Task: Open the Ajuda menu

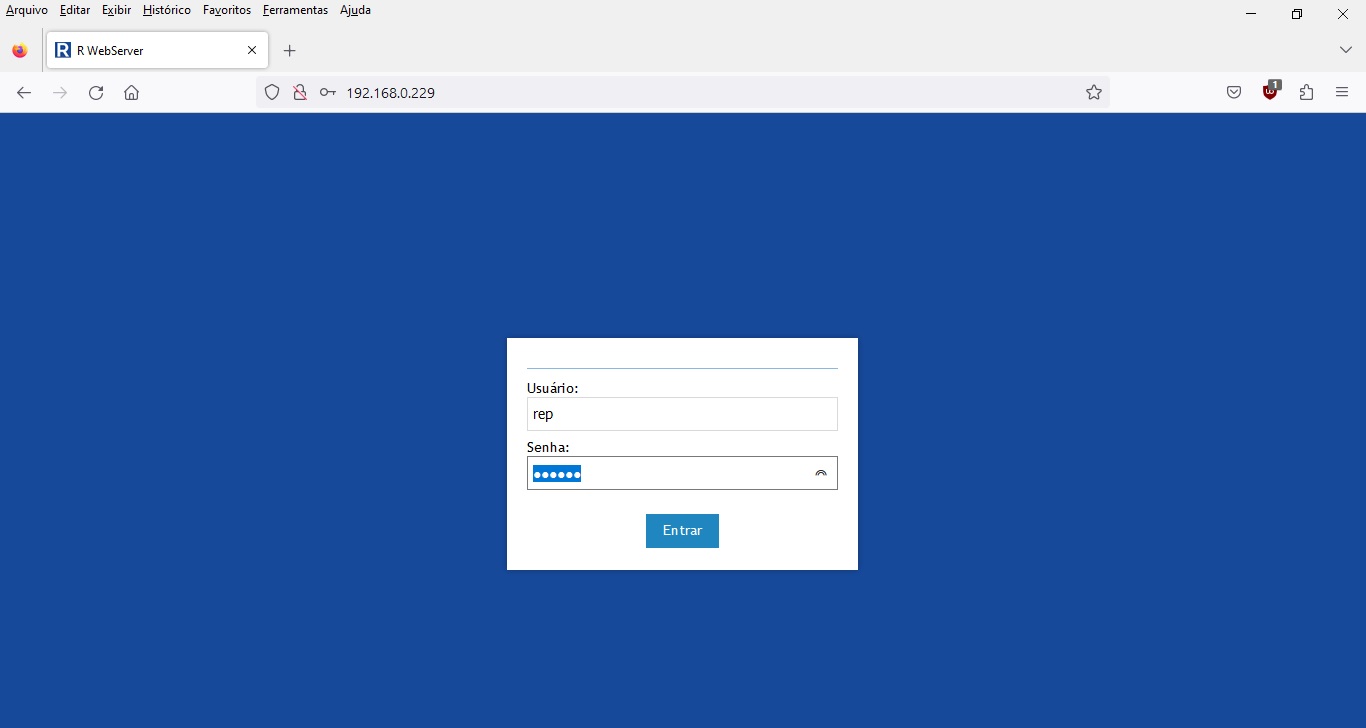Action: [x=355, y=10]
